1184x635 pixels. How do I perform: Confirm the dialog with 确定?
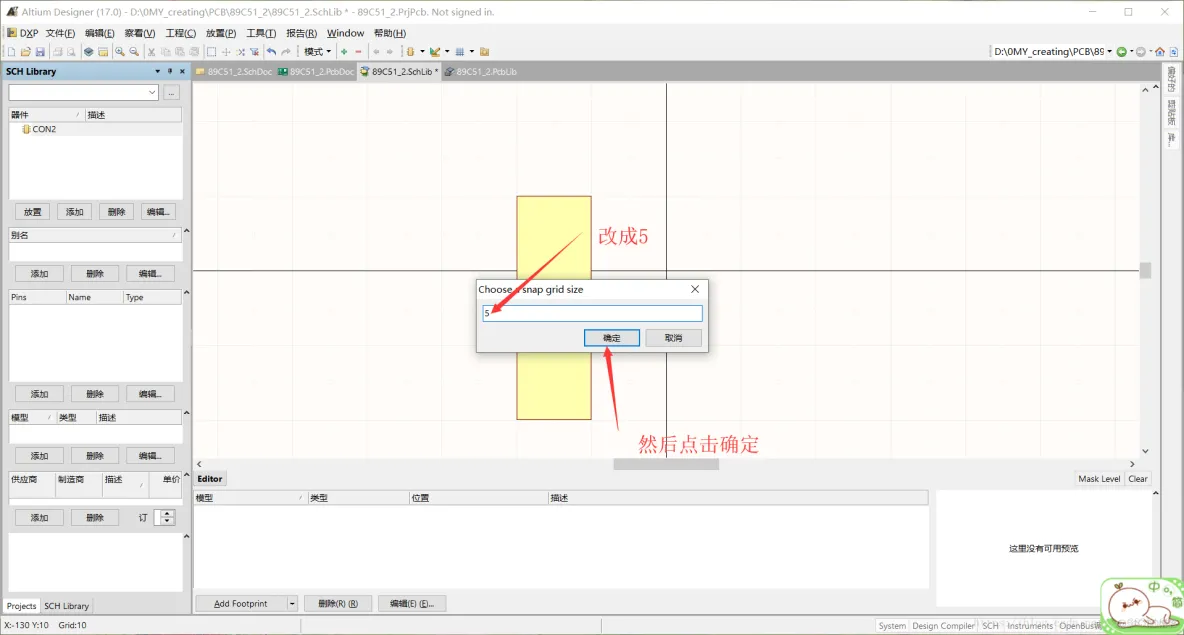tap(612, 338)
